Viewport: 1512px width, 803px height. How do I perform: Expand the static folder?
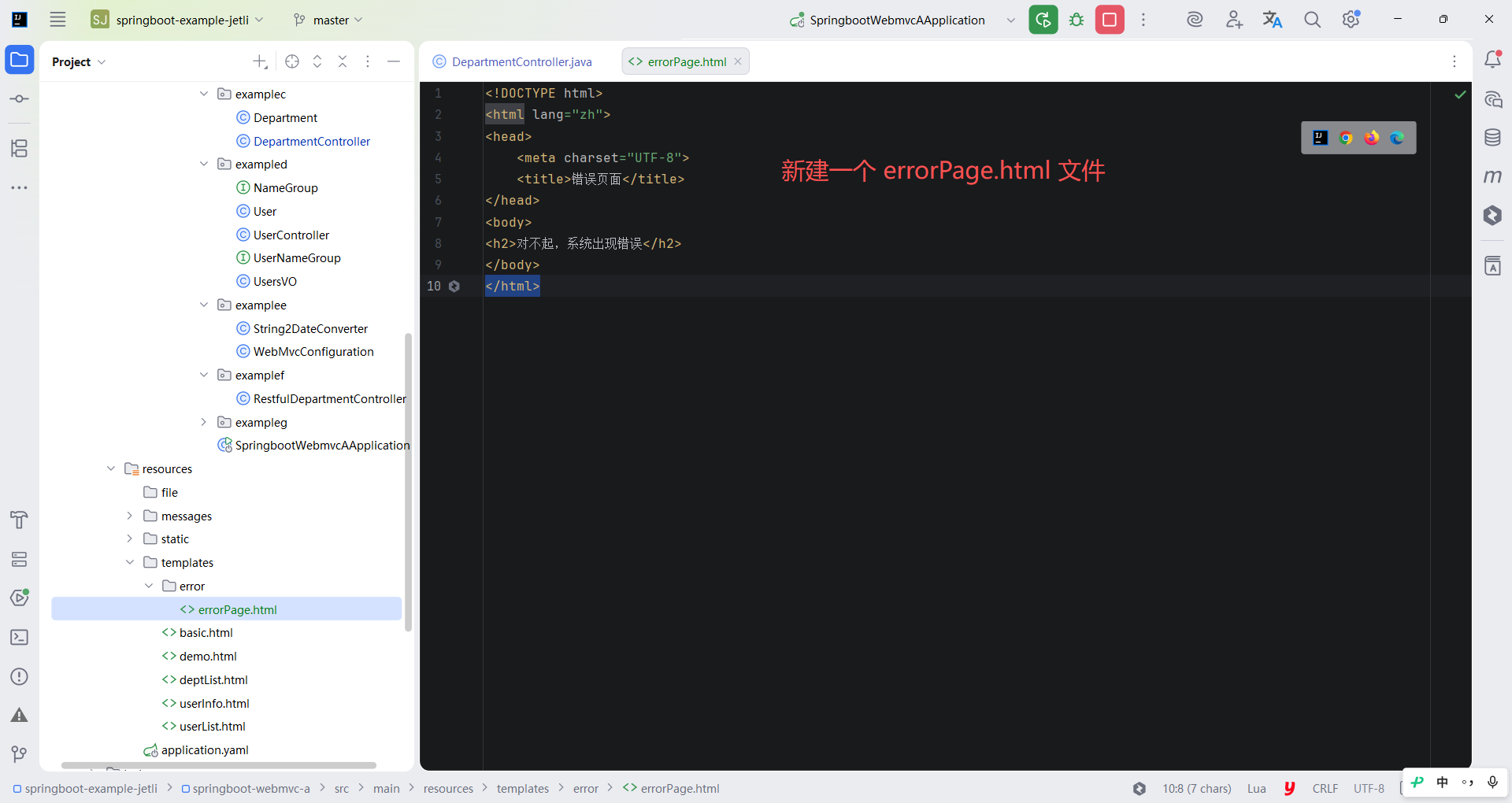pos(130,538)
